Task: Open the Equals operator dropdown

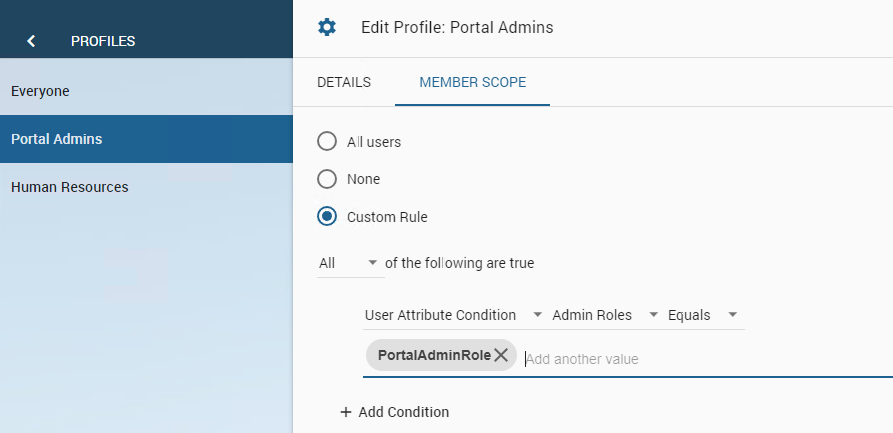Action: 704,315
